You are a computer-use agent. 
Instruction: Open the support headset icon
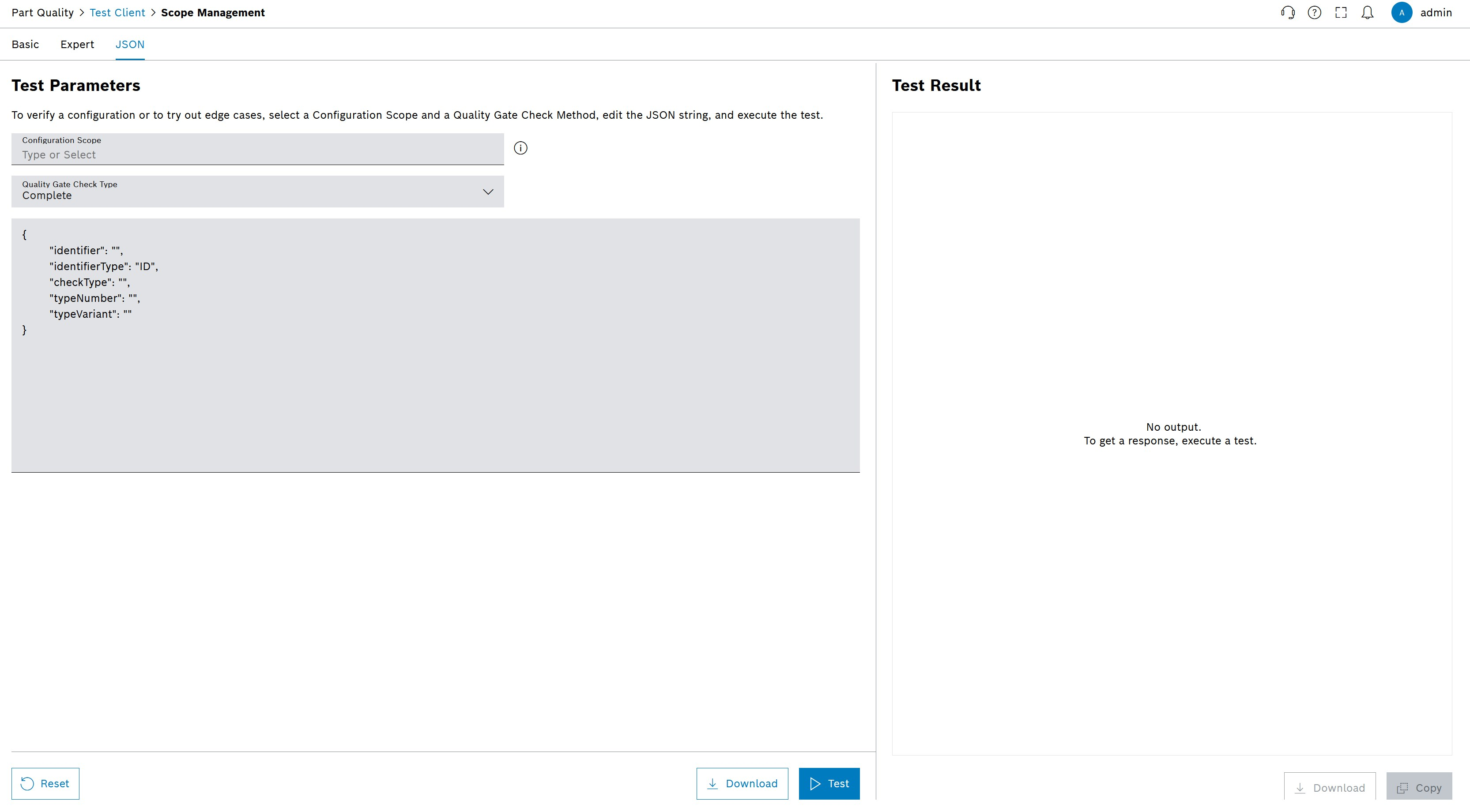(1287, 12)
